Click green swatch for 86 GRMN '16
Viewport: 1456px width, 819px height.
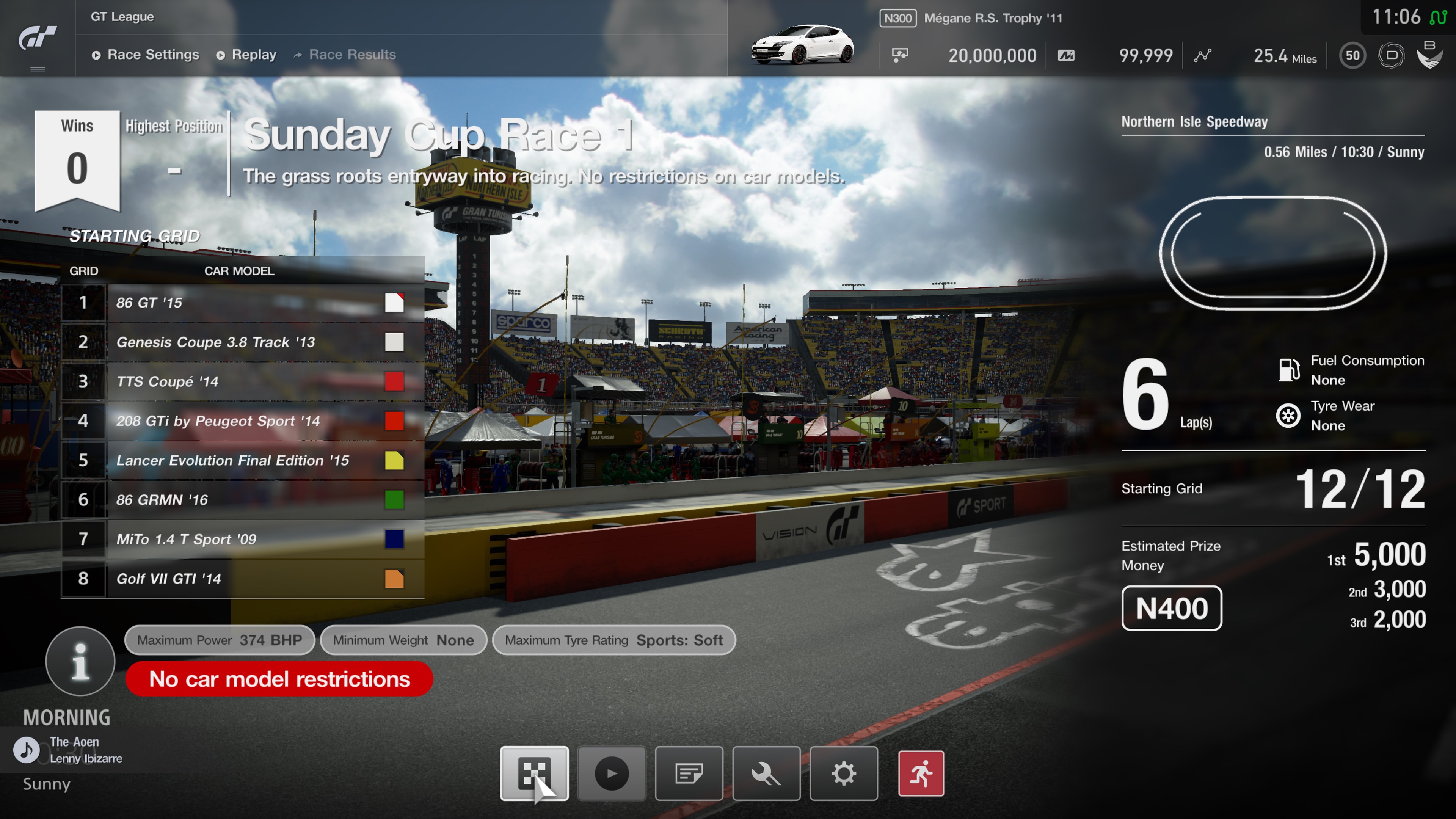tap(394, 500)
